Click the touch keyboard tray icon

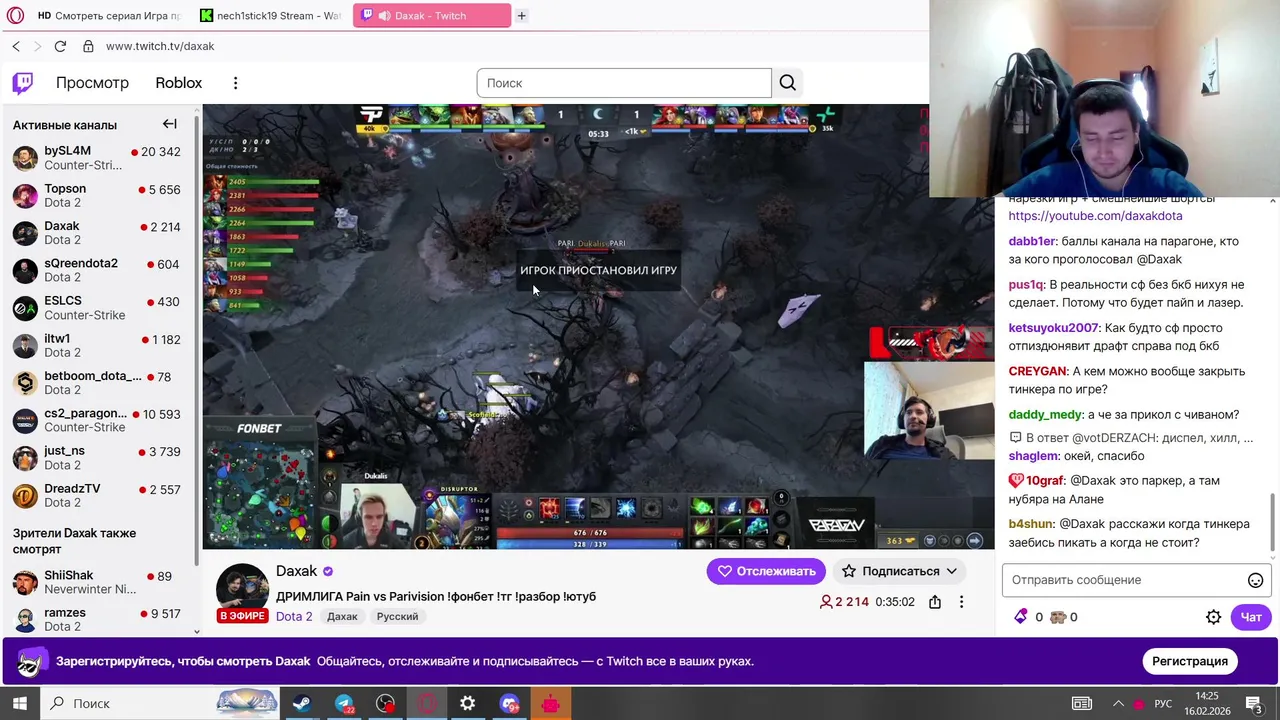(1082, 703)
